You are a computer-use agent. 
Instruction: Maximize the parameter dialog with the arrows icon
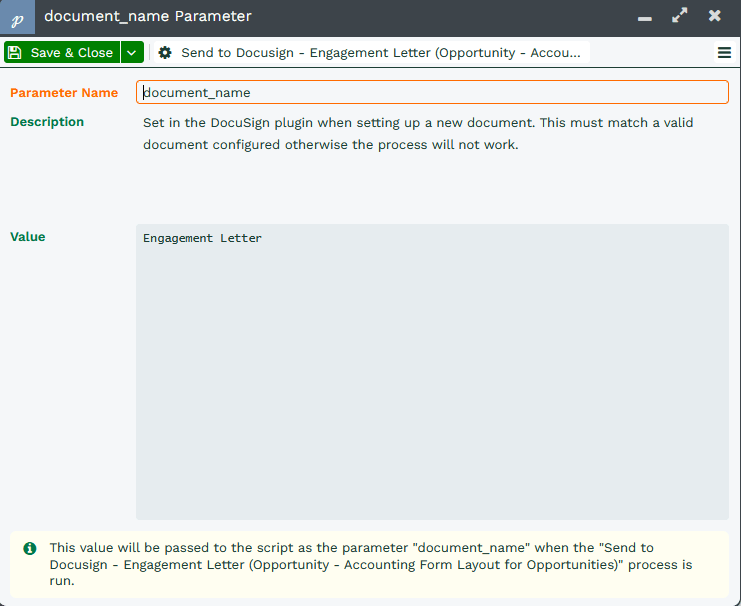click(680, 16)
